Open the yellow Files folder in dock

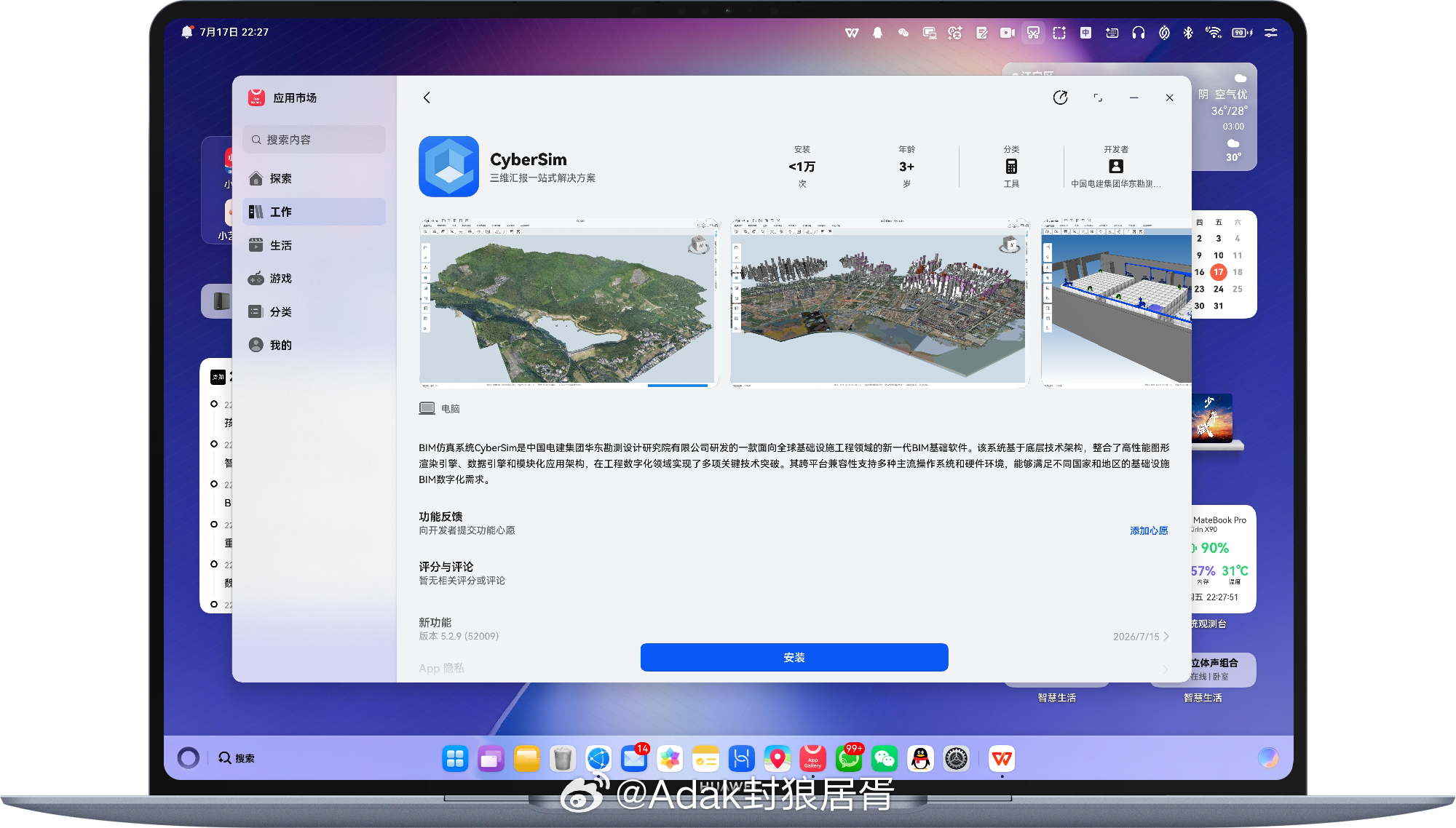(526, 759)
